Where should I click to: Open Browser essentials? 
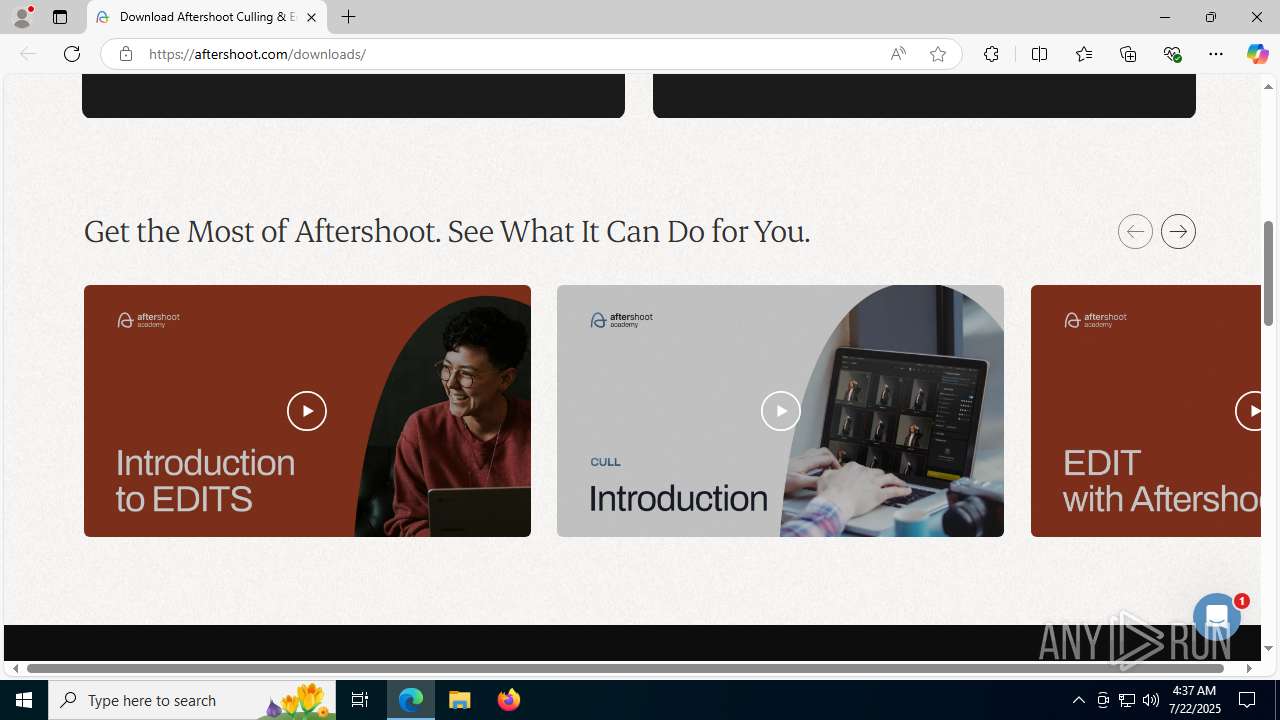[1172, 54]
